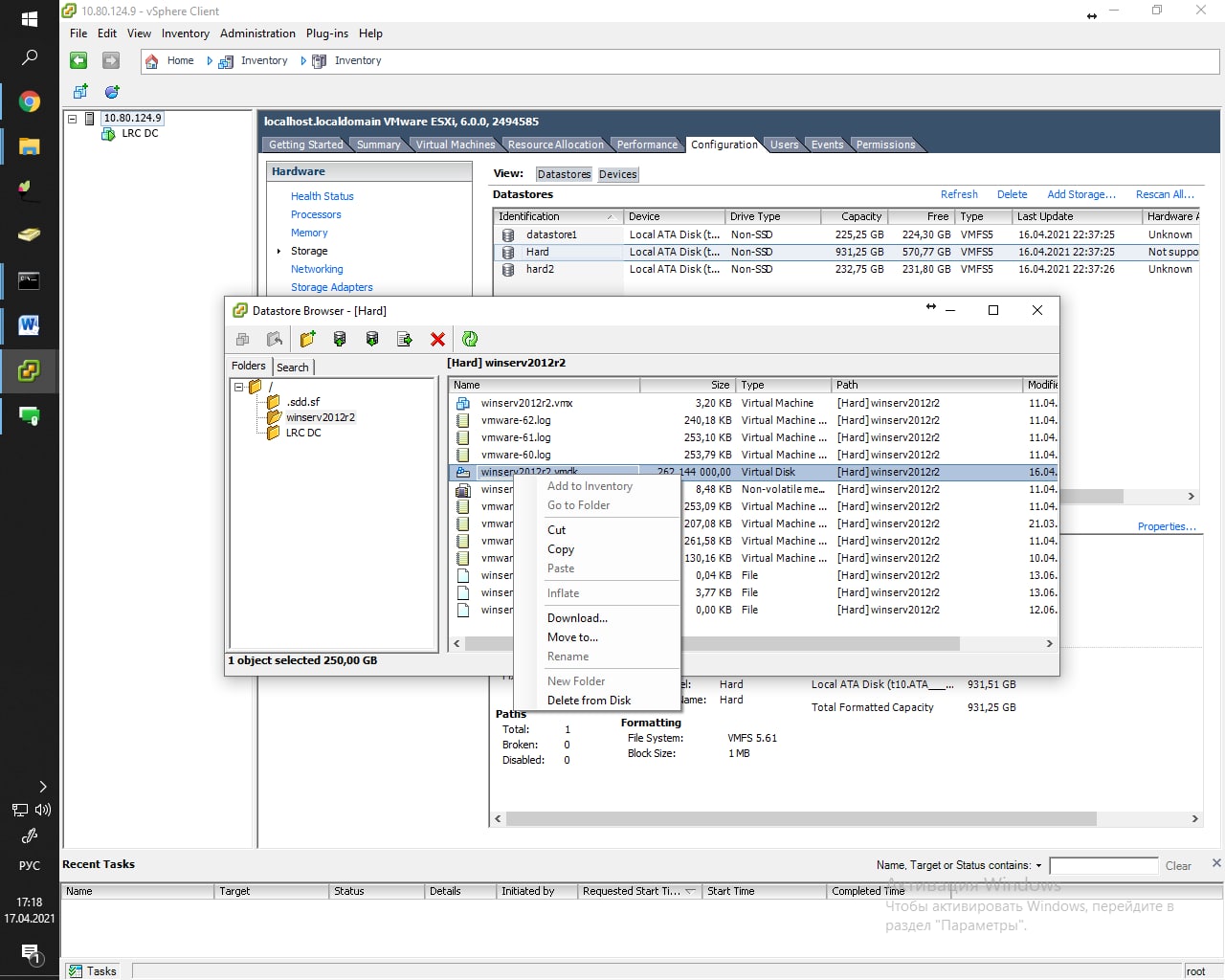
Task: Click the New Virtual Machine toolbar icon
Action: (80, 92)
